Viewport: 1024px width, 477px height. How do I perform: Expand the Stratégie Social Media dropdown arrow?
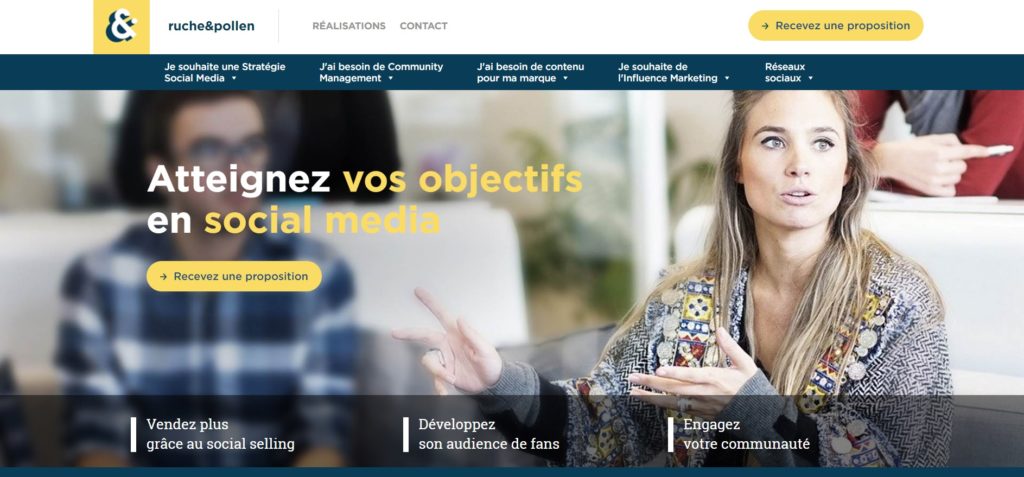234,78
